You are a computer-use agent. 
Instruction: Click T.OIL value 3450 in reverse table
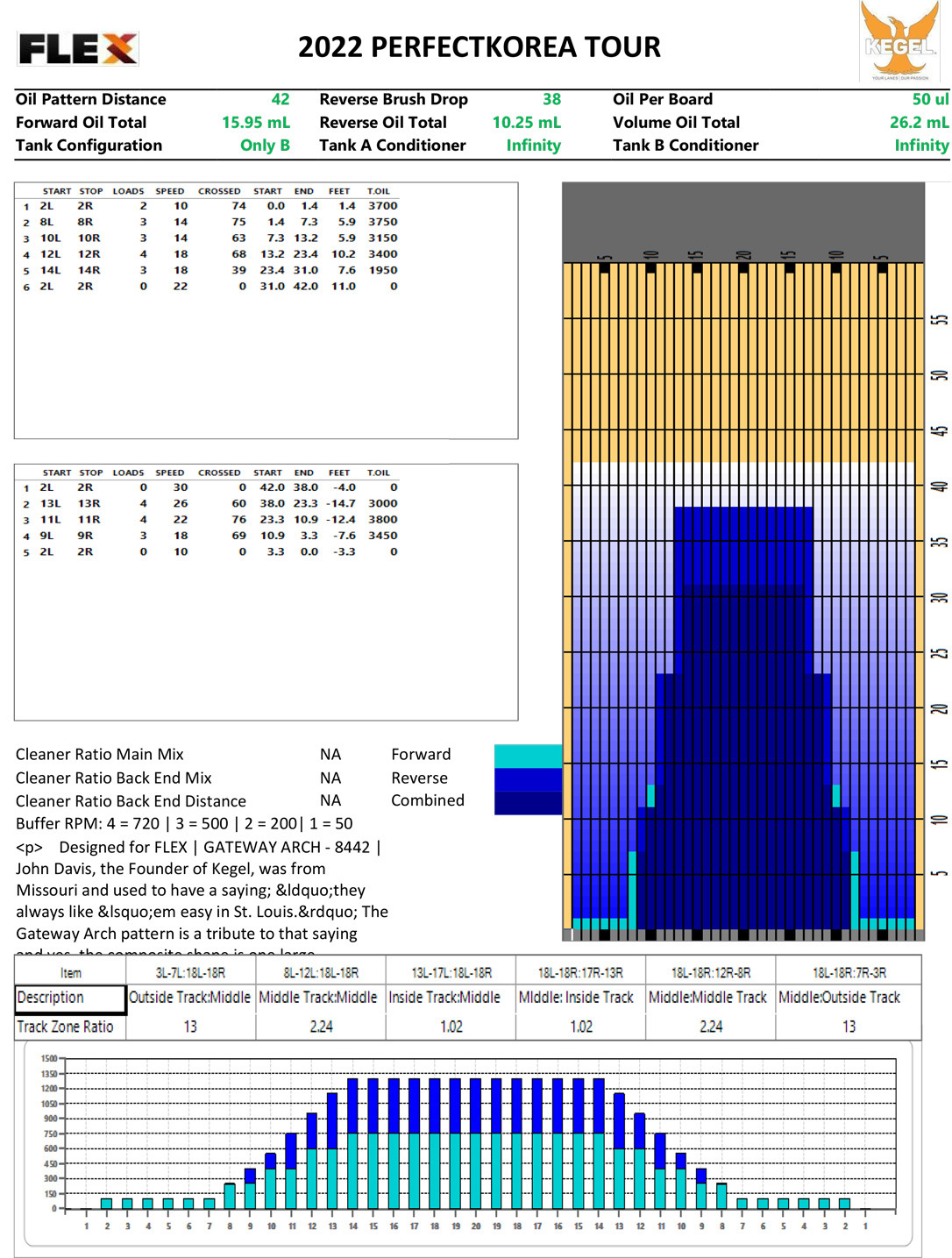click(382, 536)
